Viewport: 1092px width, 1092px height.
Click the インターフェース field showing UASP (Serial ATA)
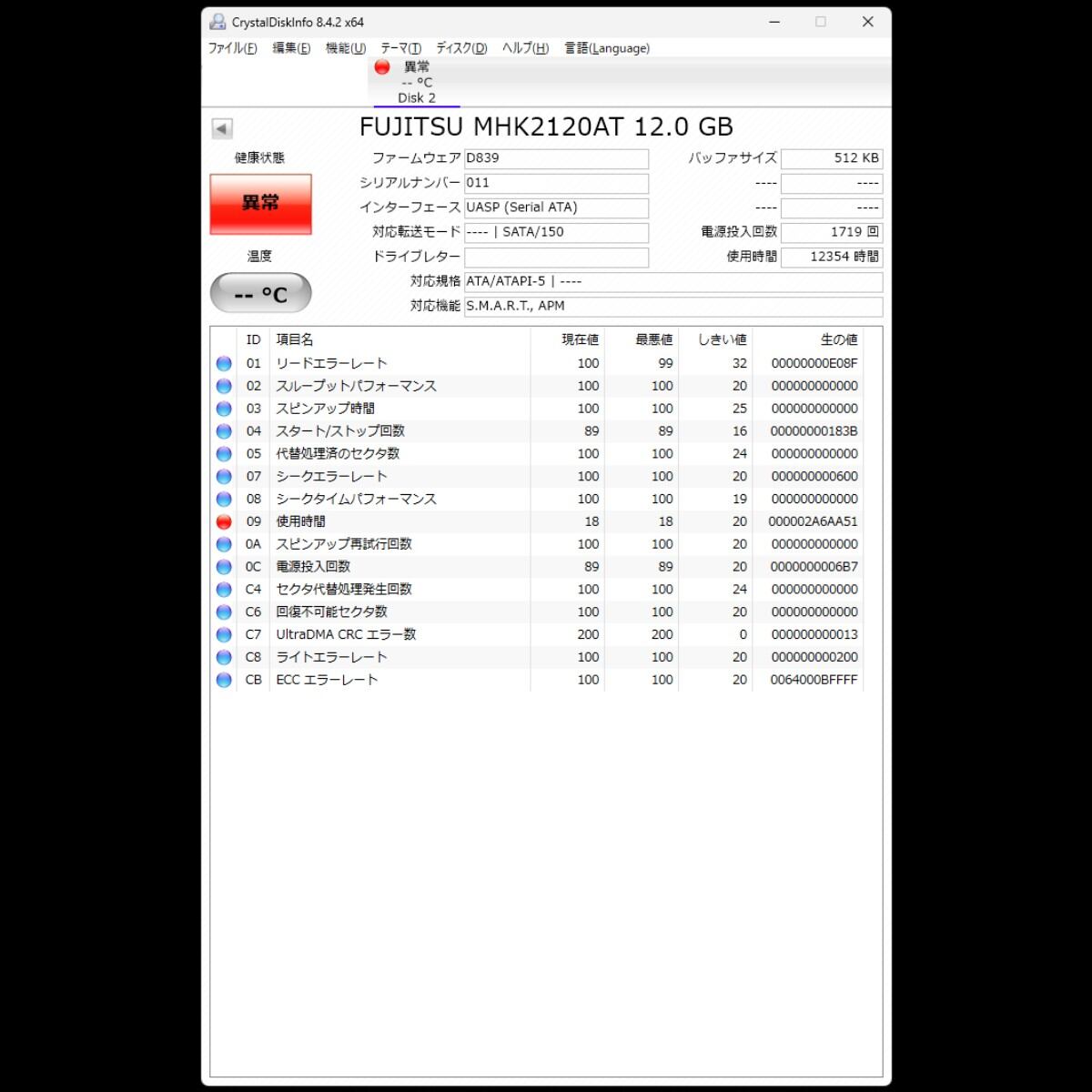556,207
